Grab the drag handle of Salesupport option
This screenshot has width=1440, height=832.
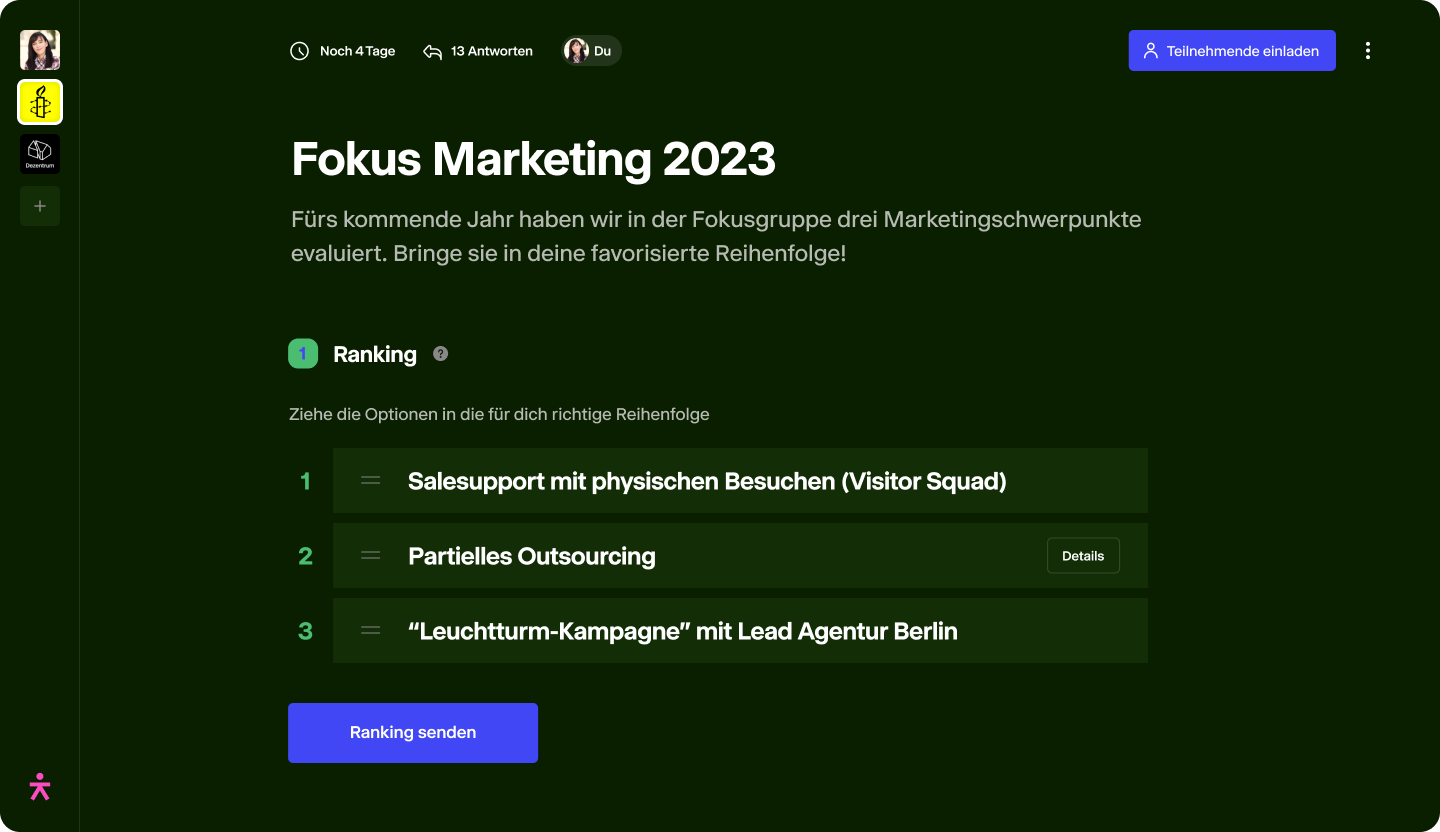[x=371, y=481]
